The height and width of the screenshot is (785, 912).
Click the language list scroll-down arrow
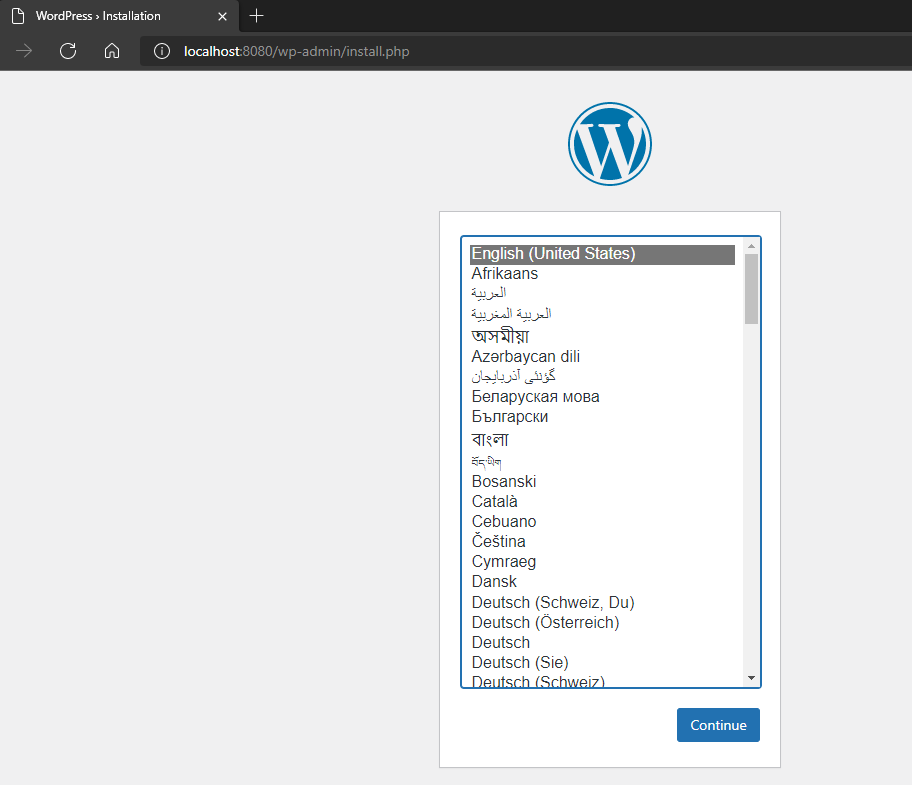tap(751, 678)
